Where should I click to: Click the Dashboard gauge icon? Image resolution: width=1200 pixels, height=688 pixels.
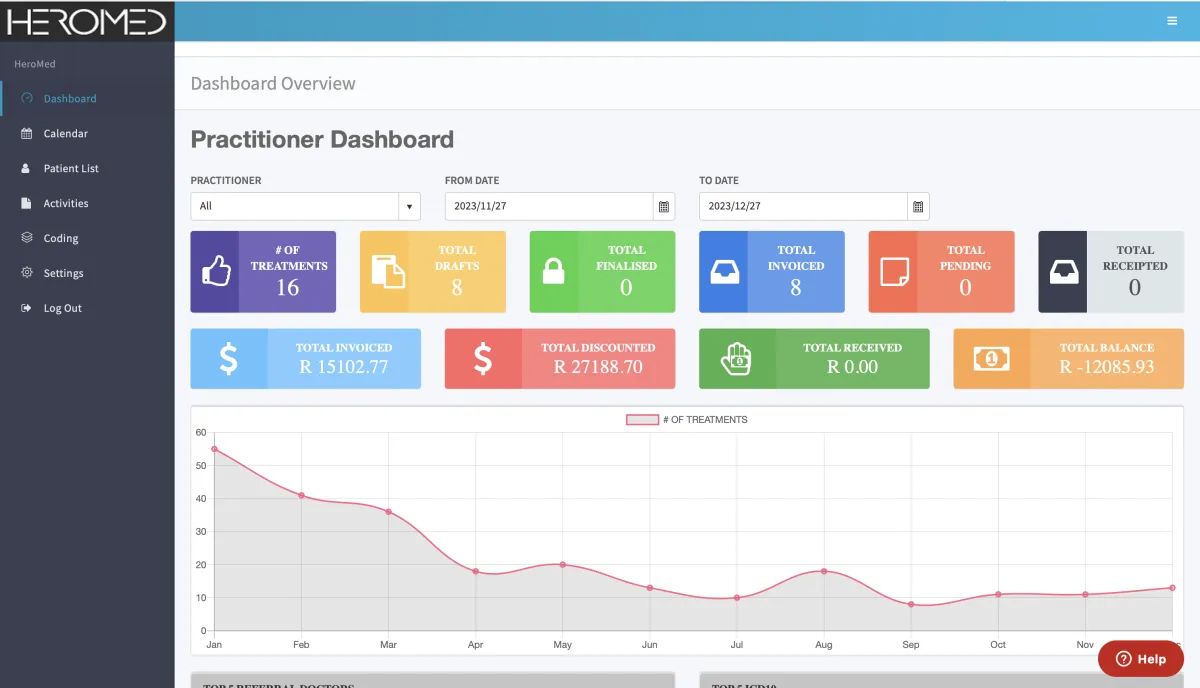27,98
